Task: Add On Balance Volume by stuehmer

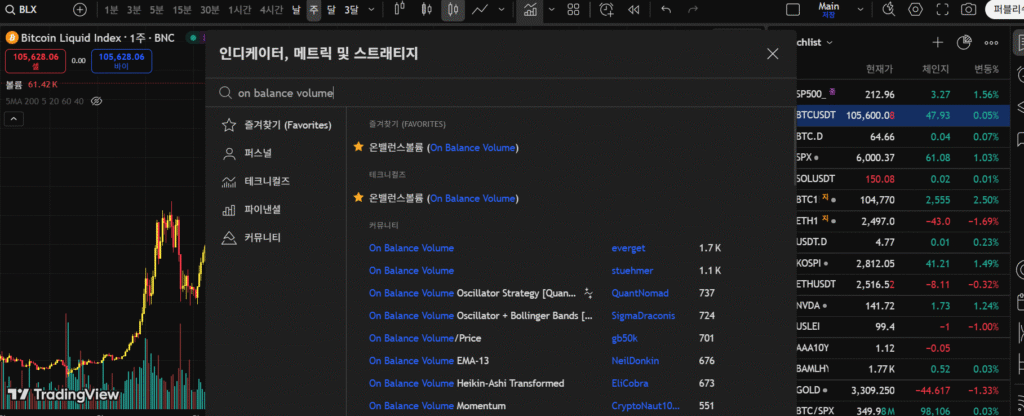Action: pos(411,270)
